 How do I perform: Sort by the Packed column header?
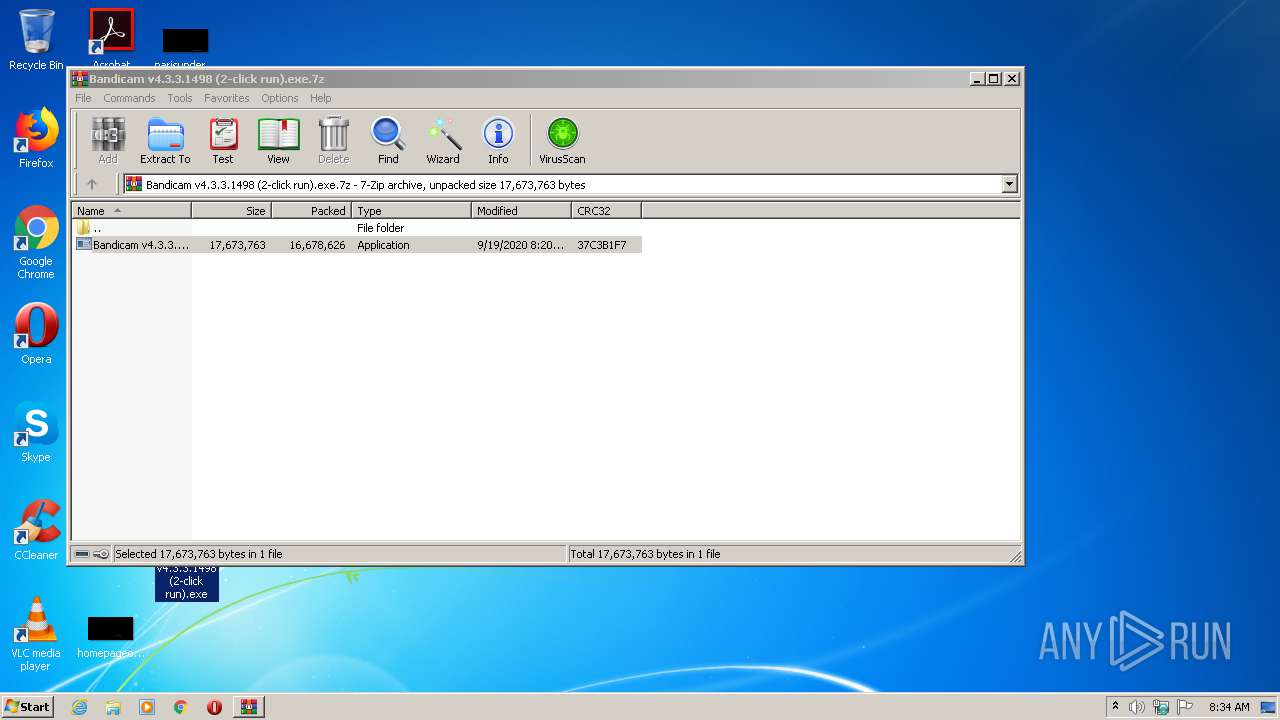tap(311, 211)
